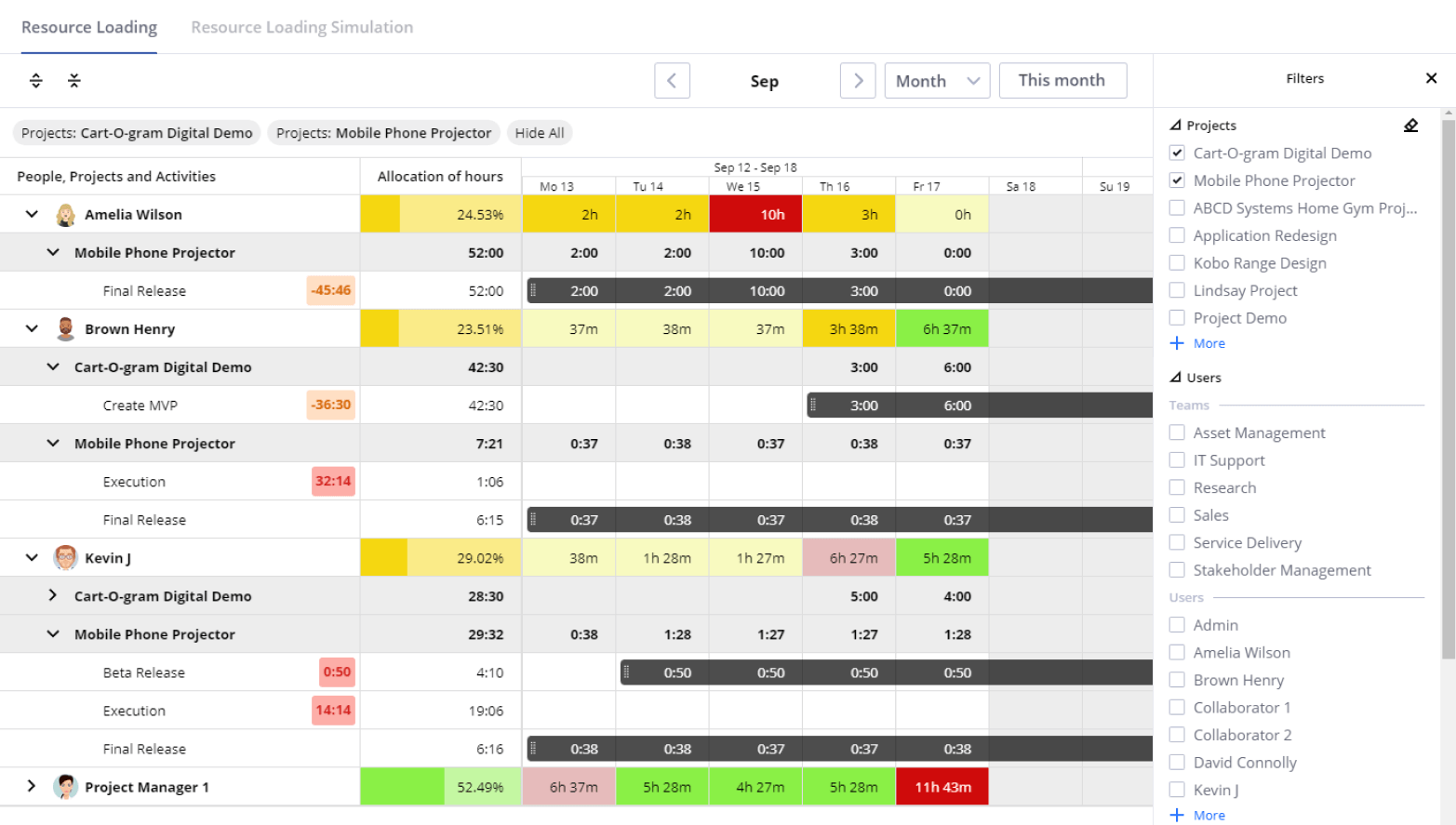Close the Filters panel
1456x825 pixels.
(1431, 79)
